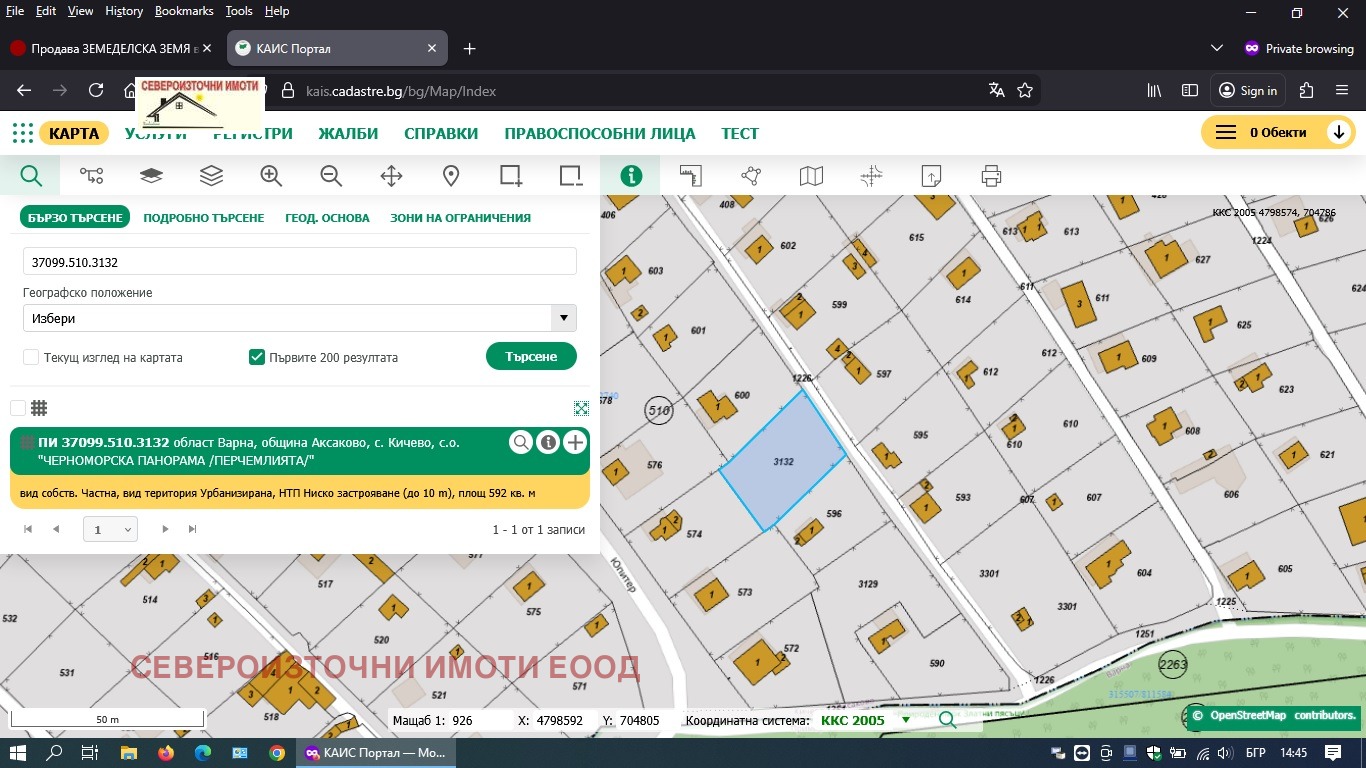
Task: Open the map export document icon
Action: point(930,175)
